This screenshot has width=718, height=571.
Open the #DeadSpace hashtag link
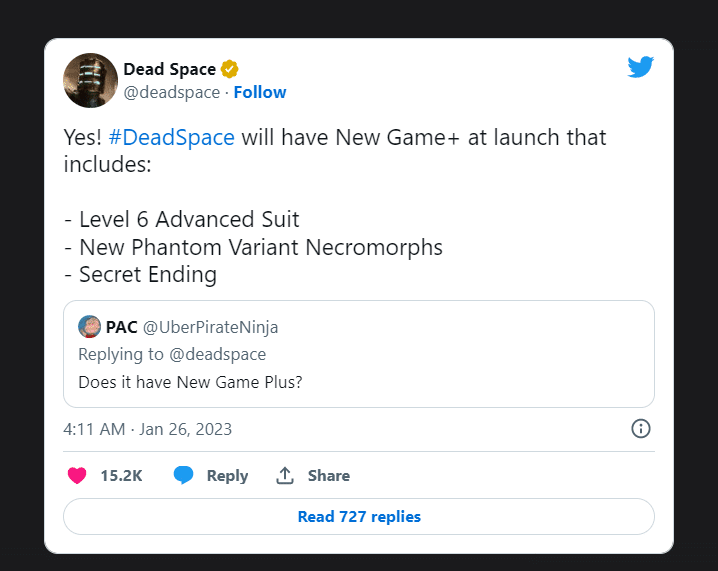171,137
